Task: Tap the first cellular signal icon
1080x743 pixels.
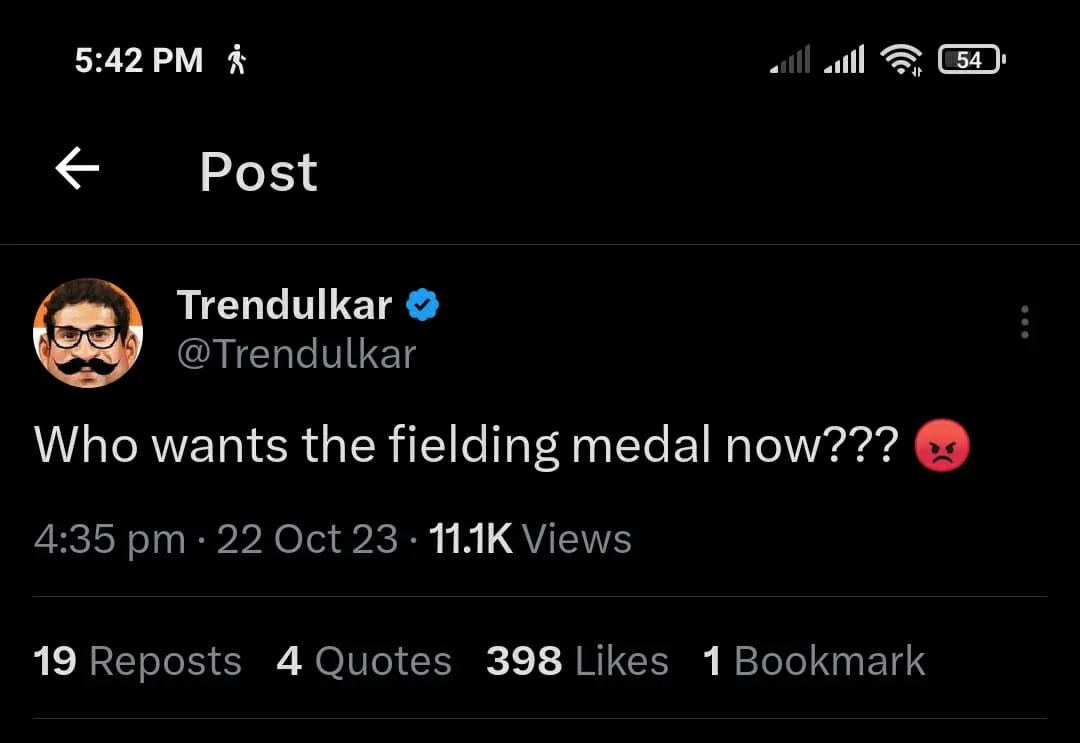Action: point(790,61)
